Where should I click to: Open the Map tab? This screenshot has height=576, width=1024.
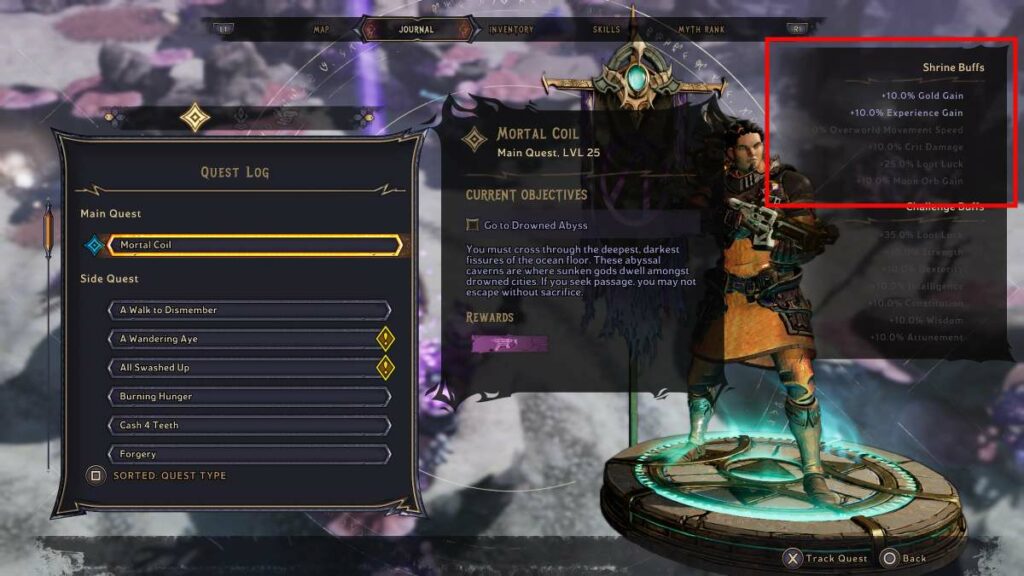click(321, 30)
